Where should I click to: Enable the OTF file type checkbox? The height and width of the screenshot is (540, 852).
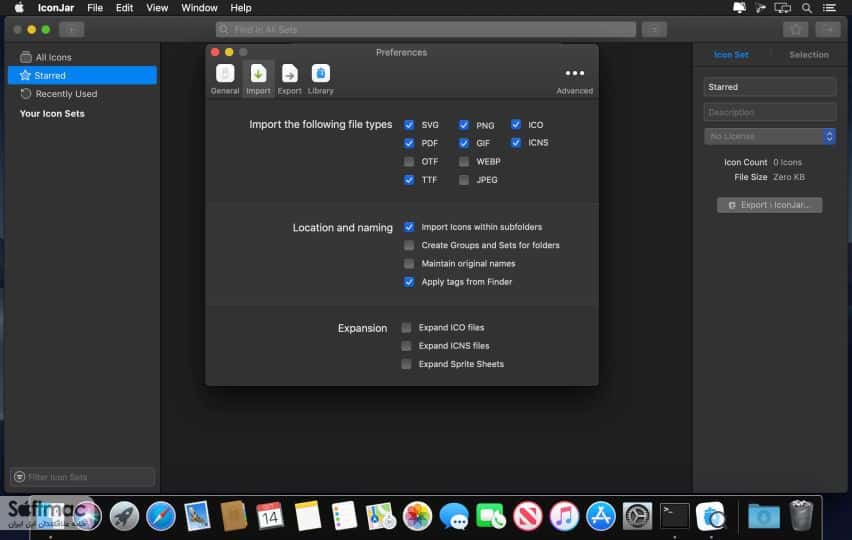[x=409, y=161]
